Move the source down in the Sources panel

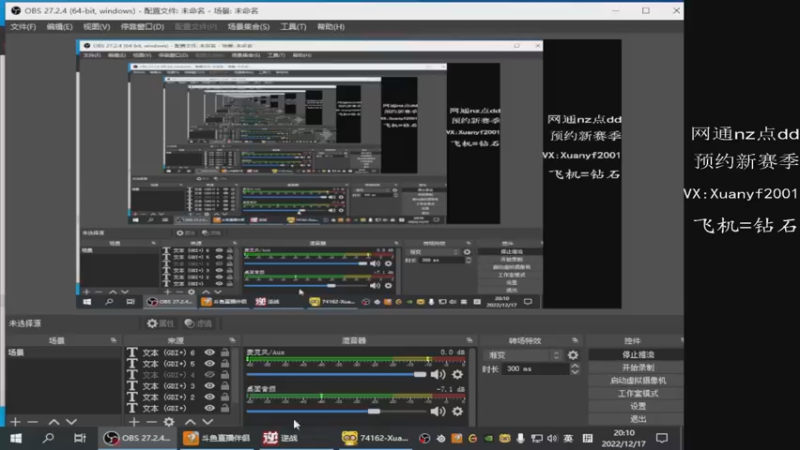208,422
